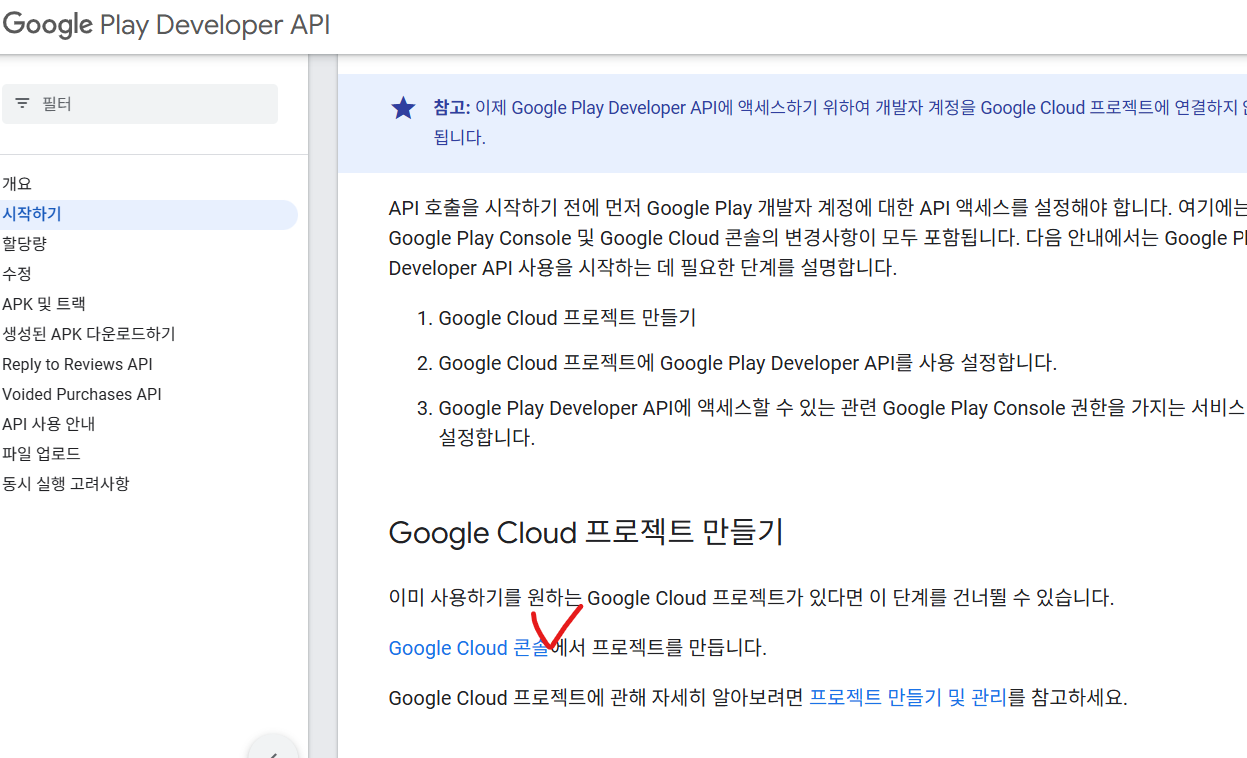Click list item 1 Google Cloud 프로젝트 만들기
The width and height of the screenshot is (1247, 758).
(x=567, y=318)
